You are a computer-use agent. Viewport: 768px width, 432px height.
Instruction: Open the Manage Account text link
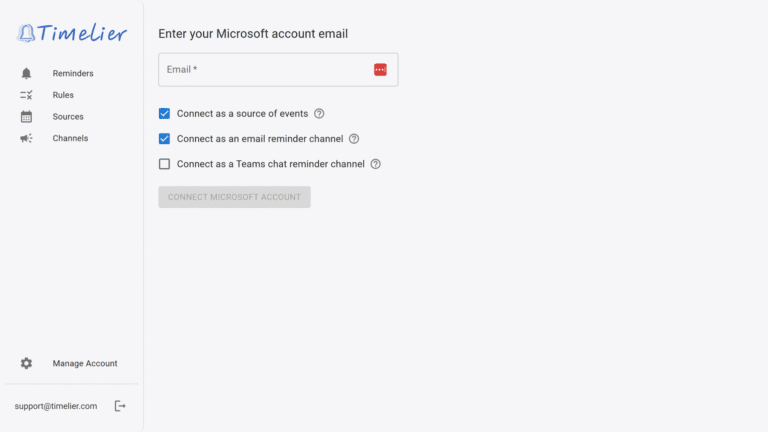(85, 364)
